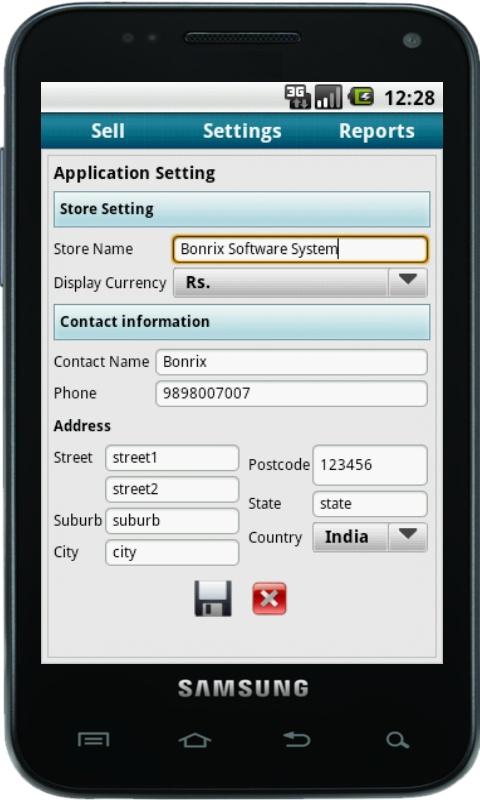
Task: Tap the signal strength bars icon
Action: [328, 96]
